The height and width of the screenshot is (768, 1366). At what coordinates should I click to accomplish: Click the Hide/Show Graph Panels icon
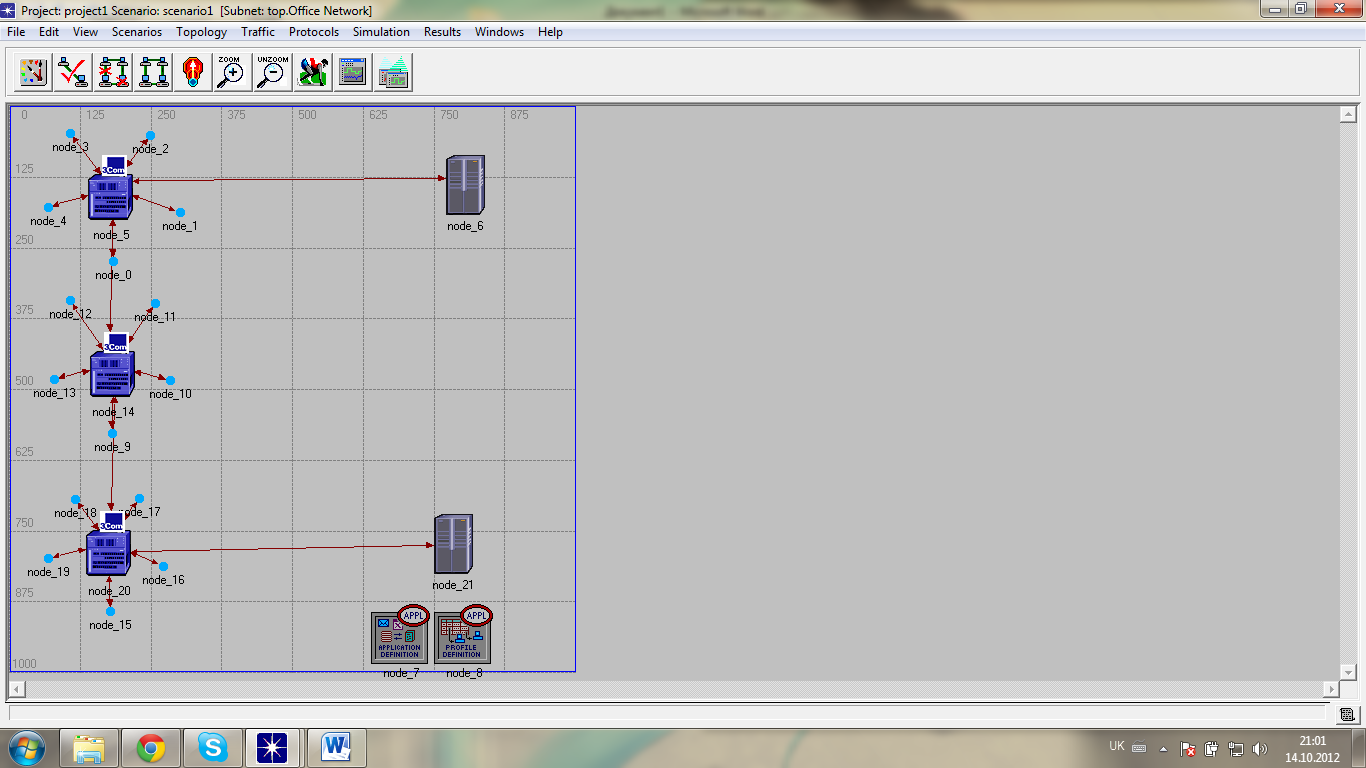coord(394,72)
